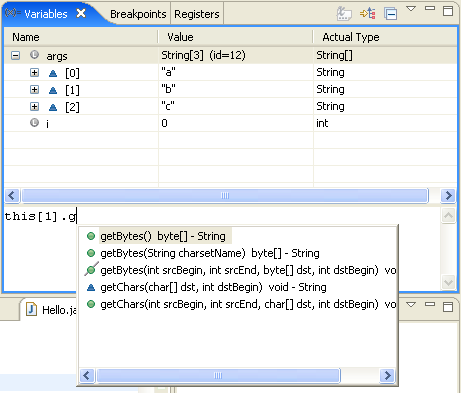Screen dimensions: 461x393
Task: Click the value 0 for variable i
Action: tap(164, 123)
